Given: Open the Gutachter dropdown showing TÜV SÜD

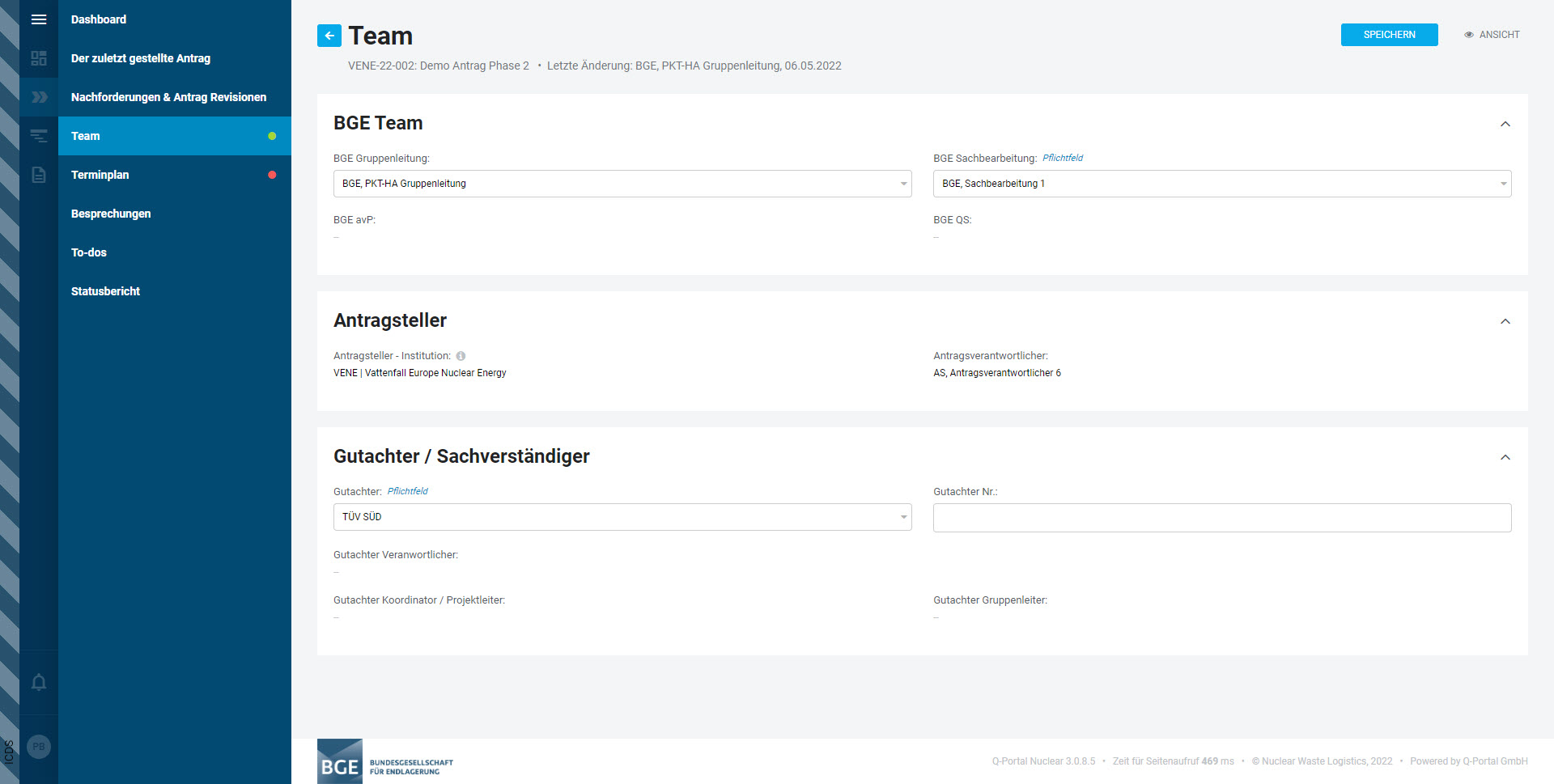Looking at the screenshot, I should coord(622,517).
